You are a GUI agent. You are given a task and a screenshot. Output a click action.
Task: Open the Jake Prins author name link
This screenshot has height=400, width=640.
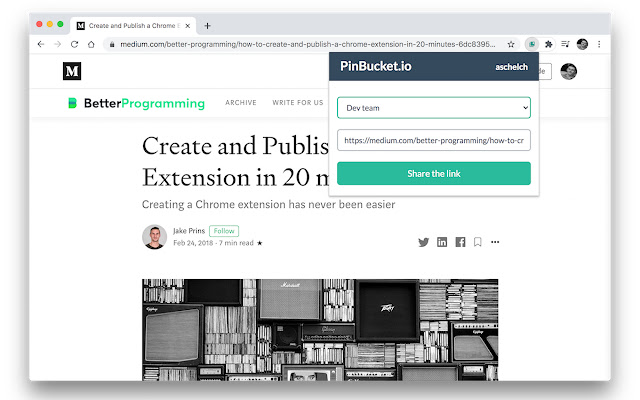(189, 231)
